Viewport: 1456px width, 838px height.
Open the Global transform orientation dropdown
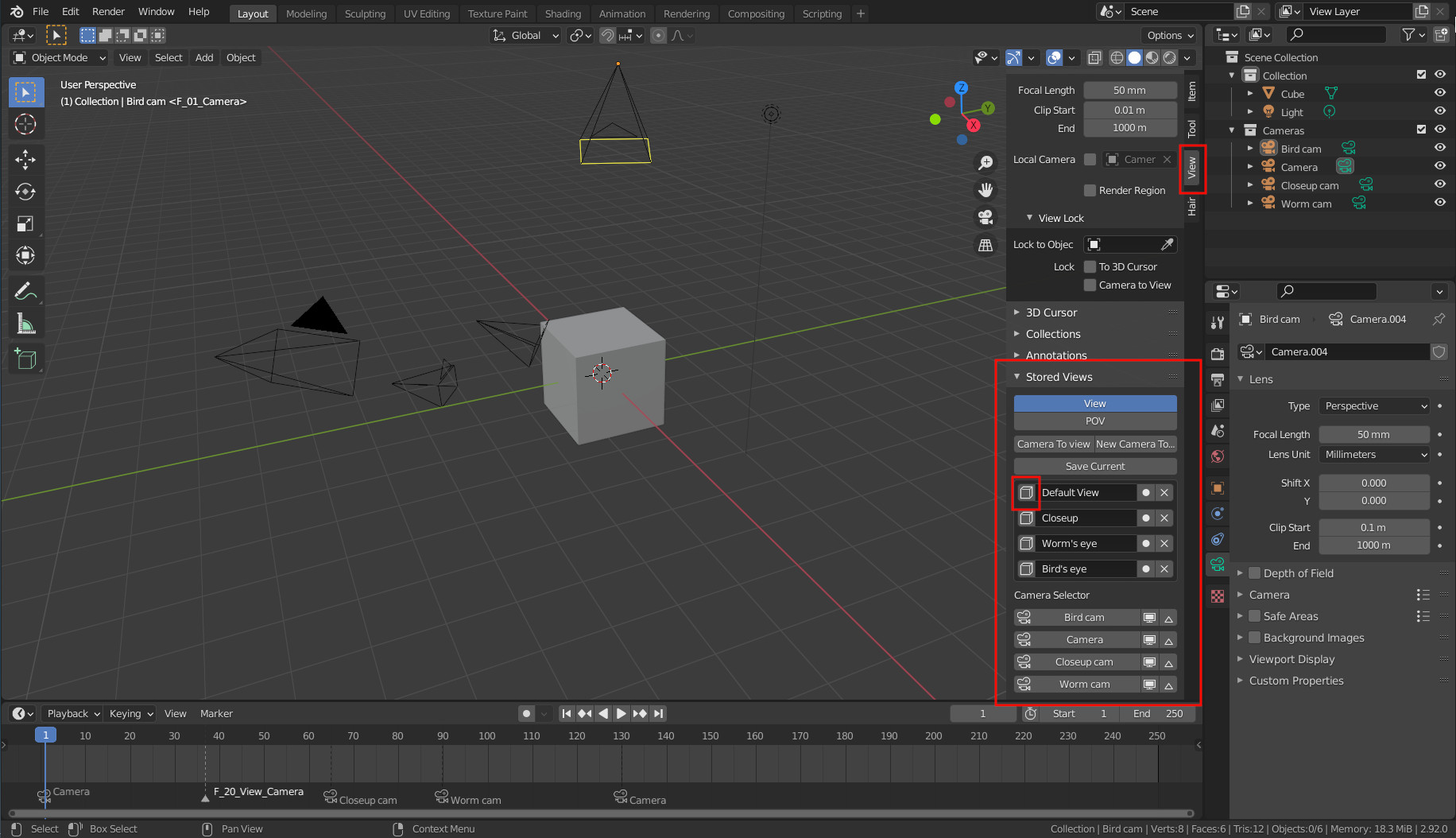[525, 35]
